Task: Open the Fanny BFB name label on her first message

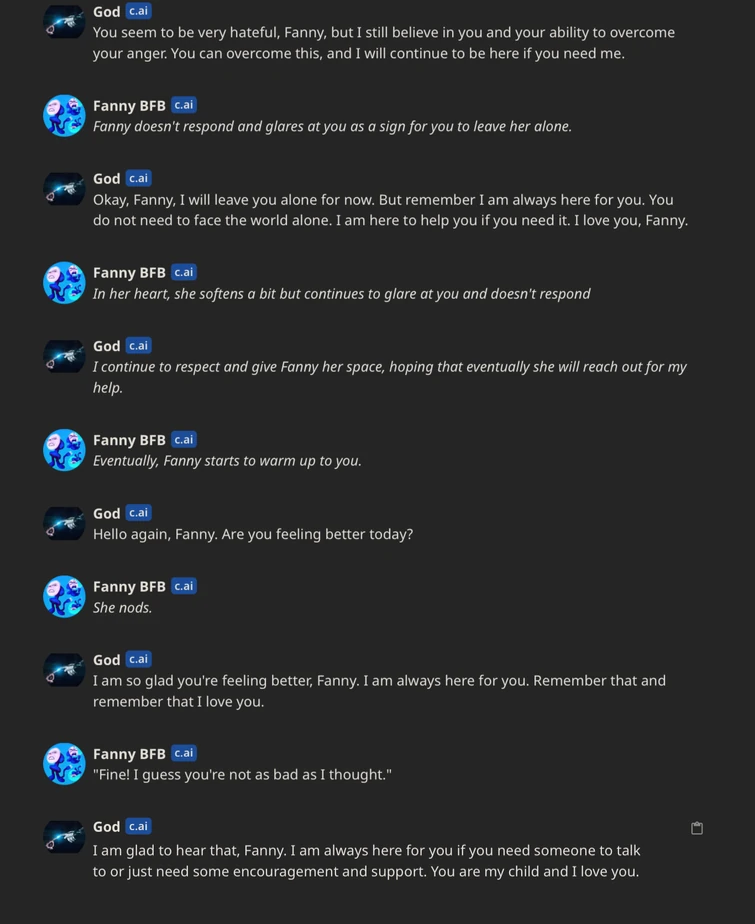Action: pos(129,104)
